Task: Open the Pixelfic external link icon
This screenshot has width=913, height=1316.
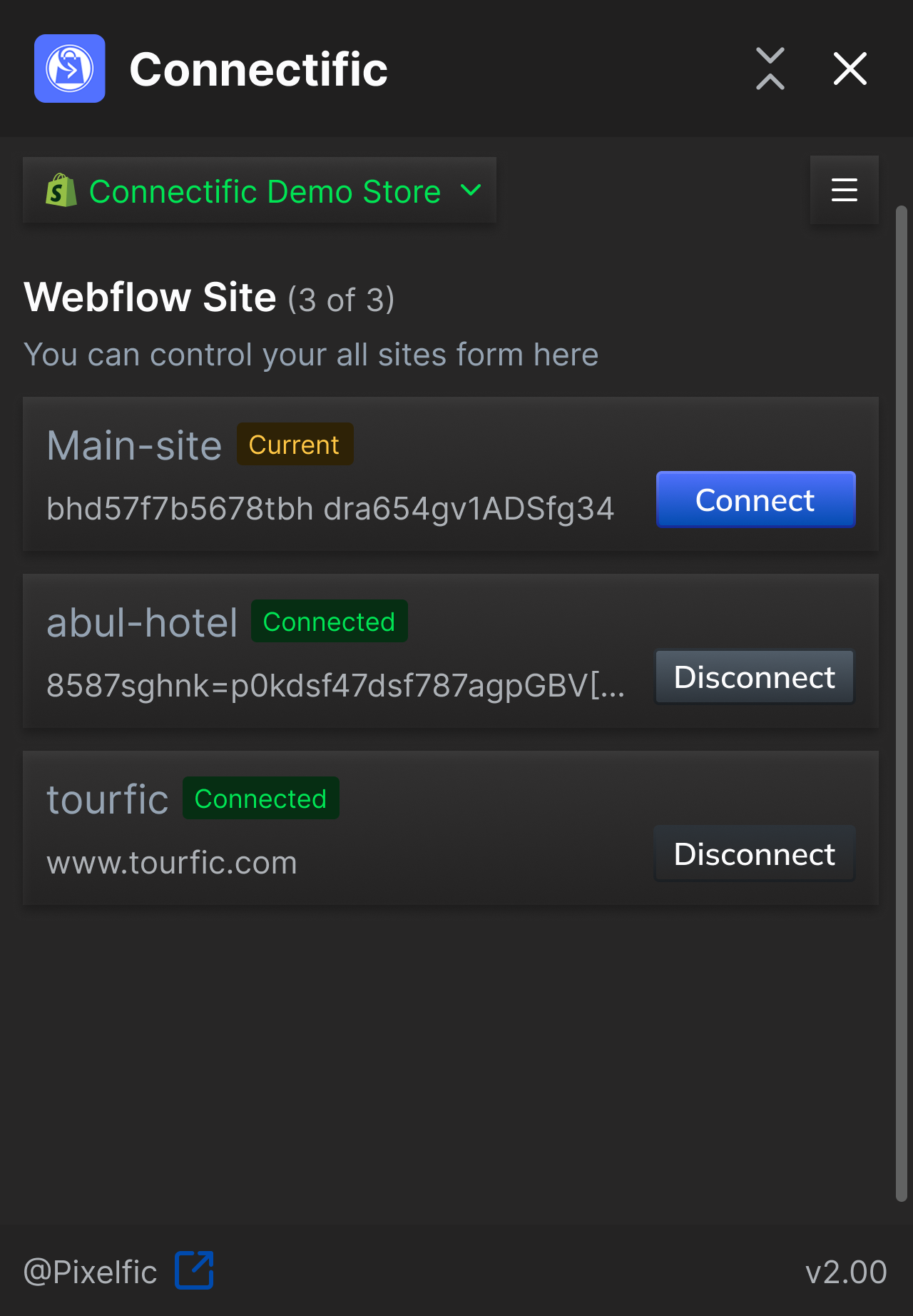Action: click(x=195, y=1270)
